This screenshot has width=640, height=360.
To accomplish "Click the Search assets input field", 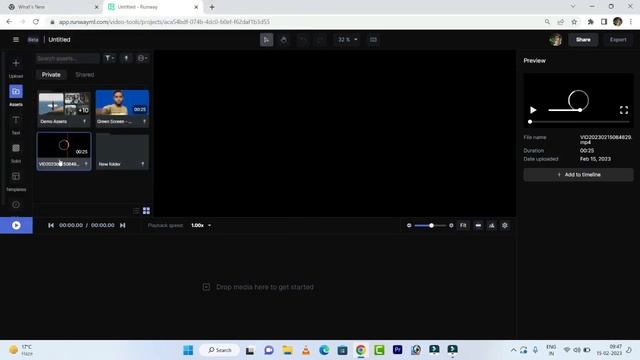I will pos(67,58).
